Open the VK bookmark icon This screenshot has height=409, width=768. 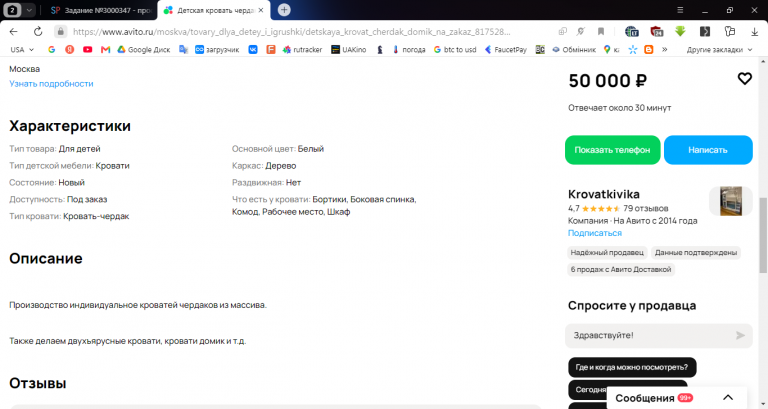tap(253, 49)
